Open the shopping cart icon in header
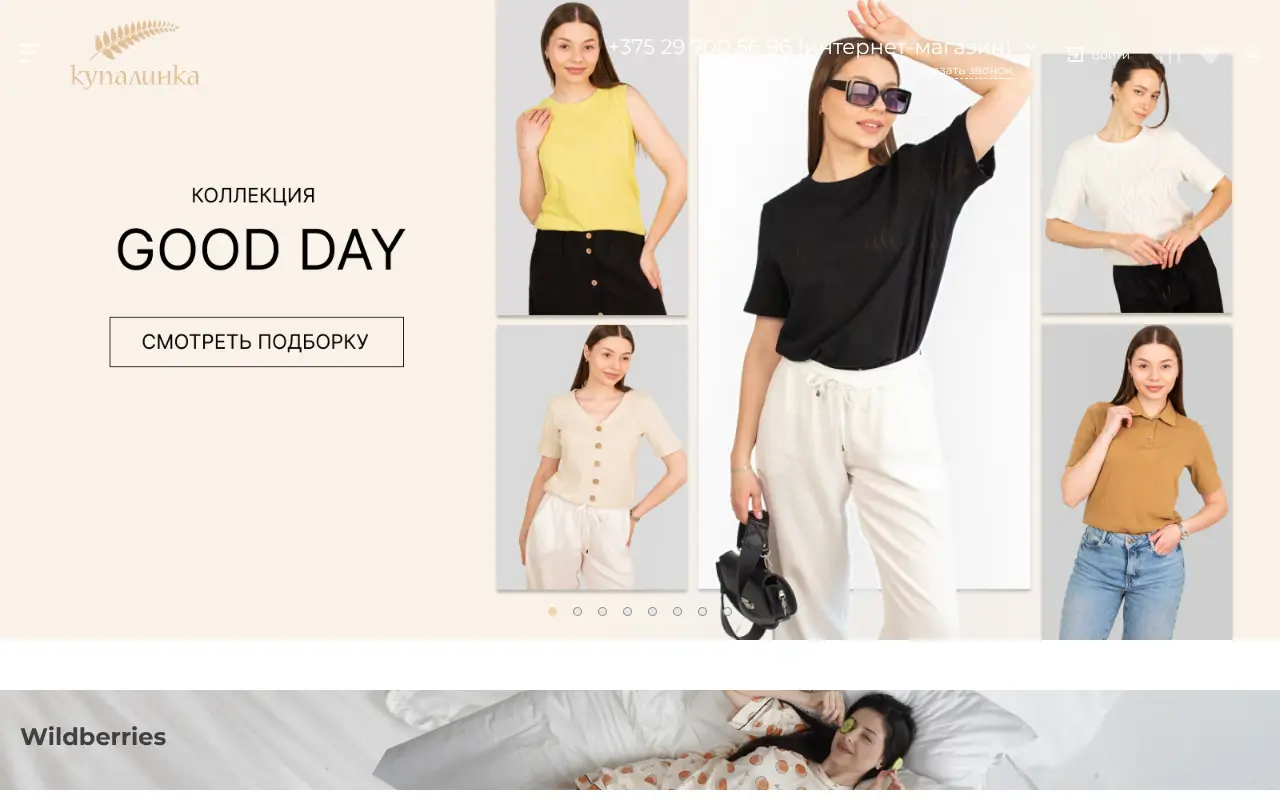Screen dimensions: 1280x800 click(x=1251, y=54)
